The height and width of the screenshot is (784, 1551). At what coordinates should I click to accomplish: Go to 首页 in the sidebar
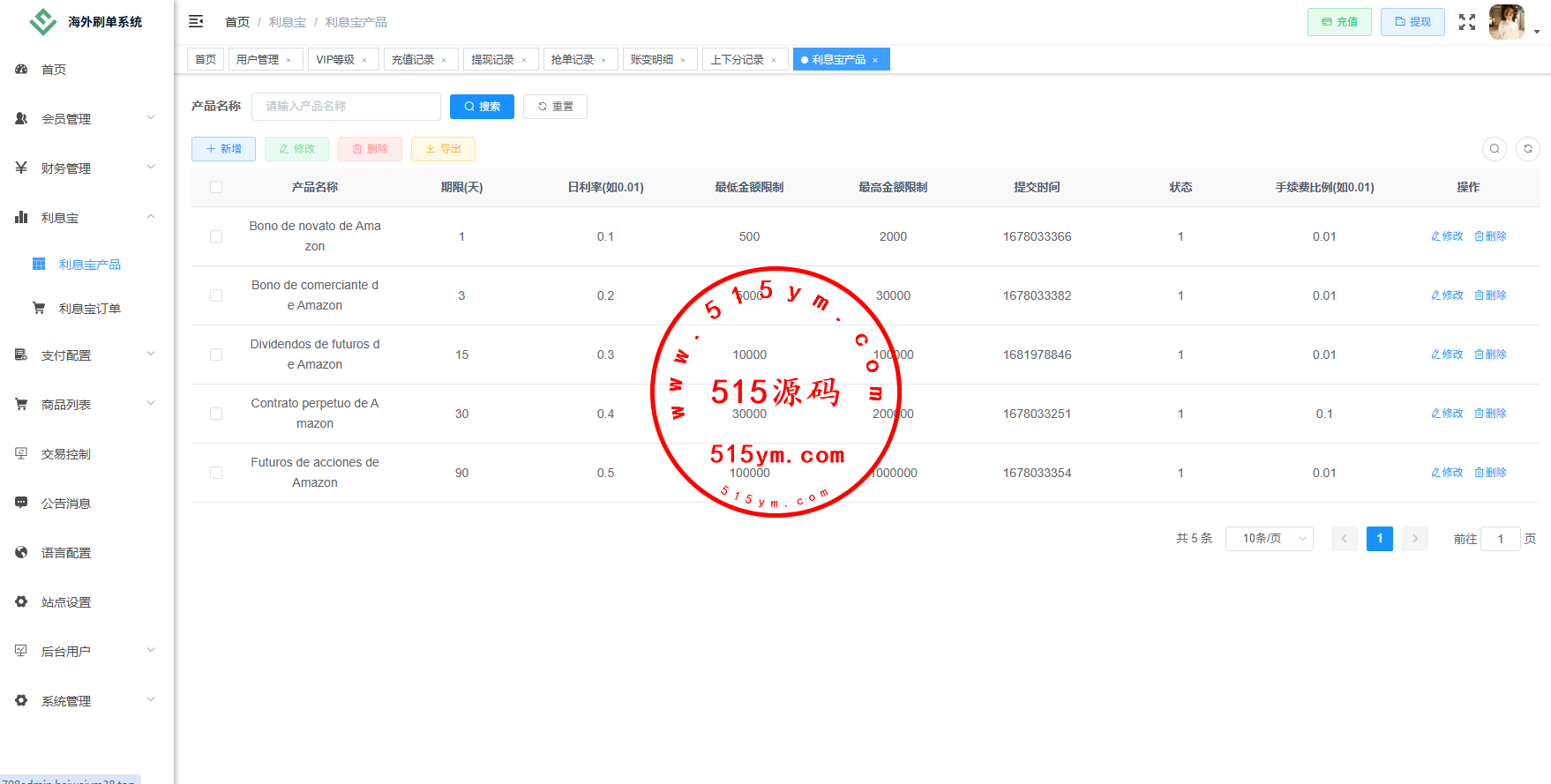tap(54, 70)
